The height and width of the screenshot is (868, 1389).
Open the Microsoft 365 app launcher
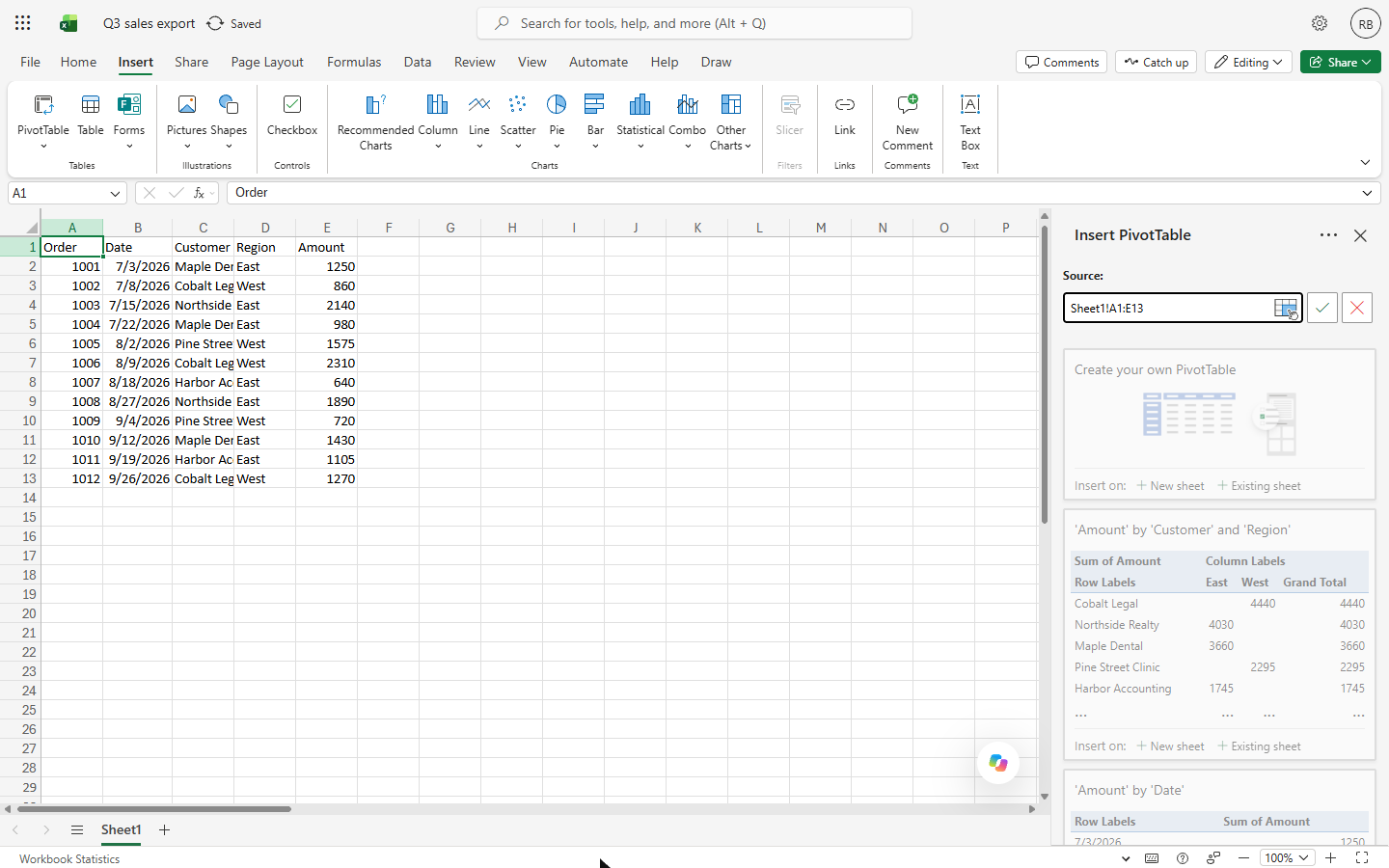coord(23,23)
